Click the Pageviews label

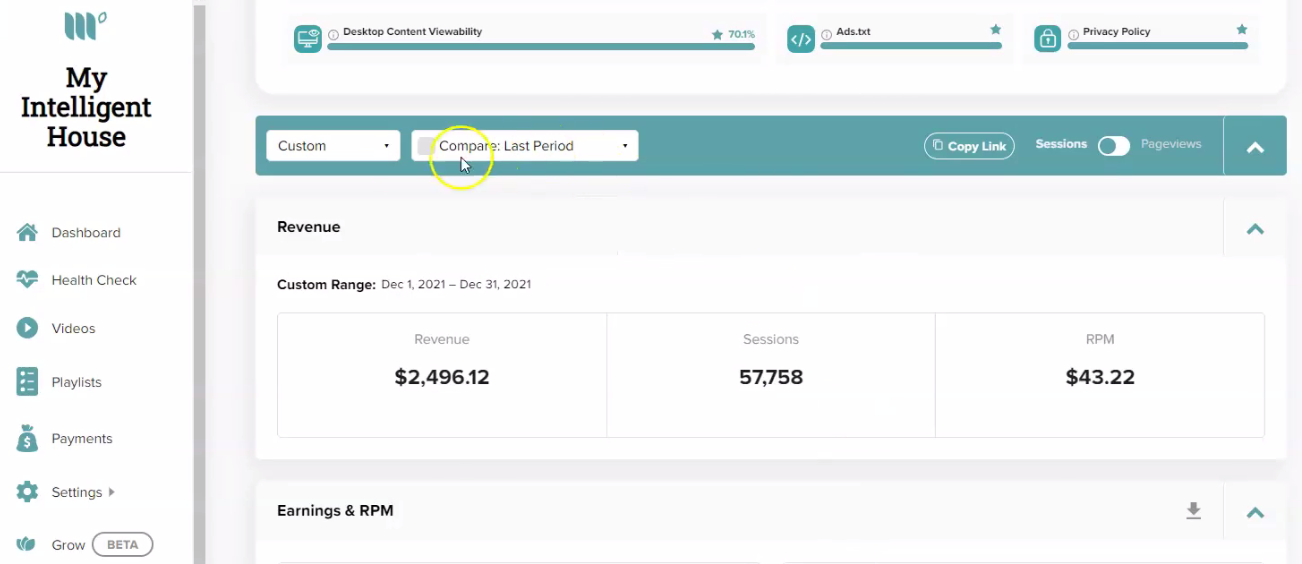click(x=1171, y=144)
